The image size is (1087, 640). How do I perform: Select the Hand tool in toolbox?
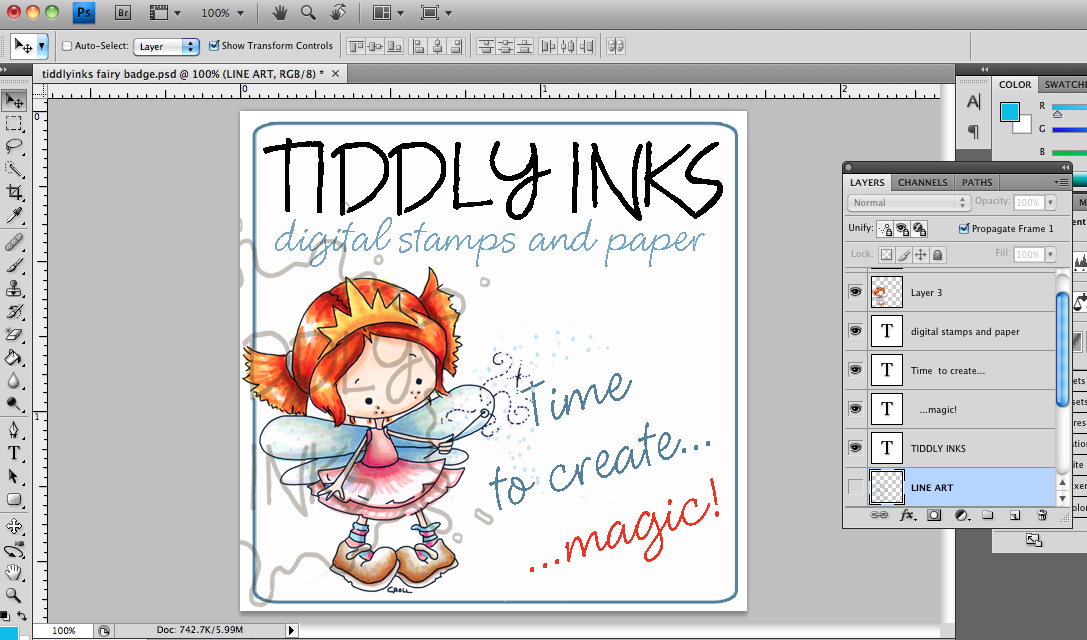click(x=14, y=573)
